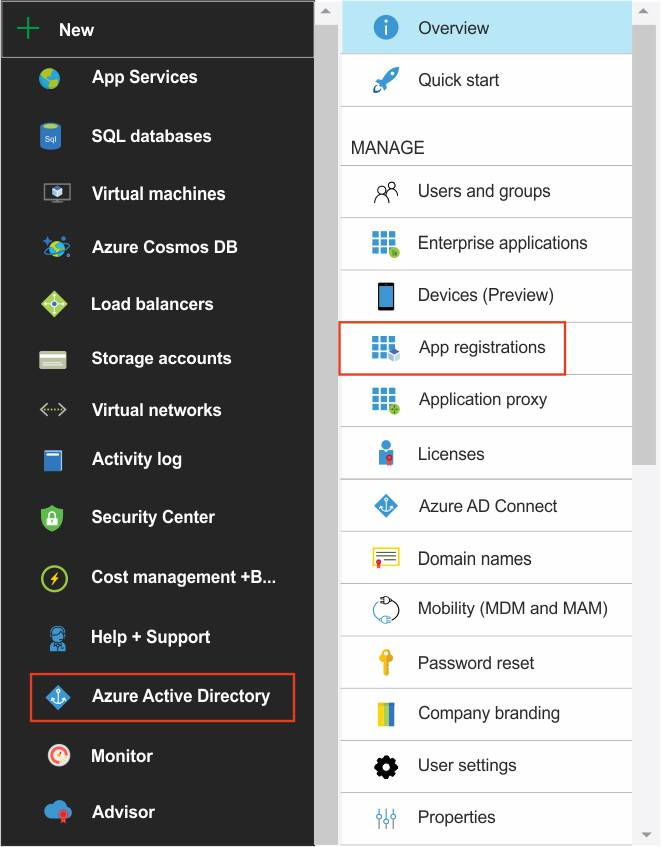Screen dimensions: 661x847
Task: Click the Application proxy grid icon
Action: pos(386,400)
